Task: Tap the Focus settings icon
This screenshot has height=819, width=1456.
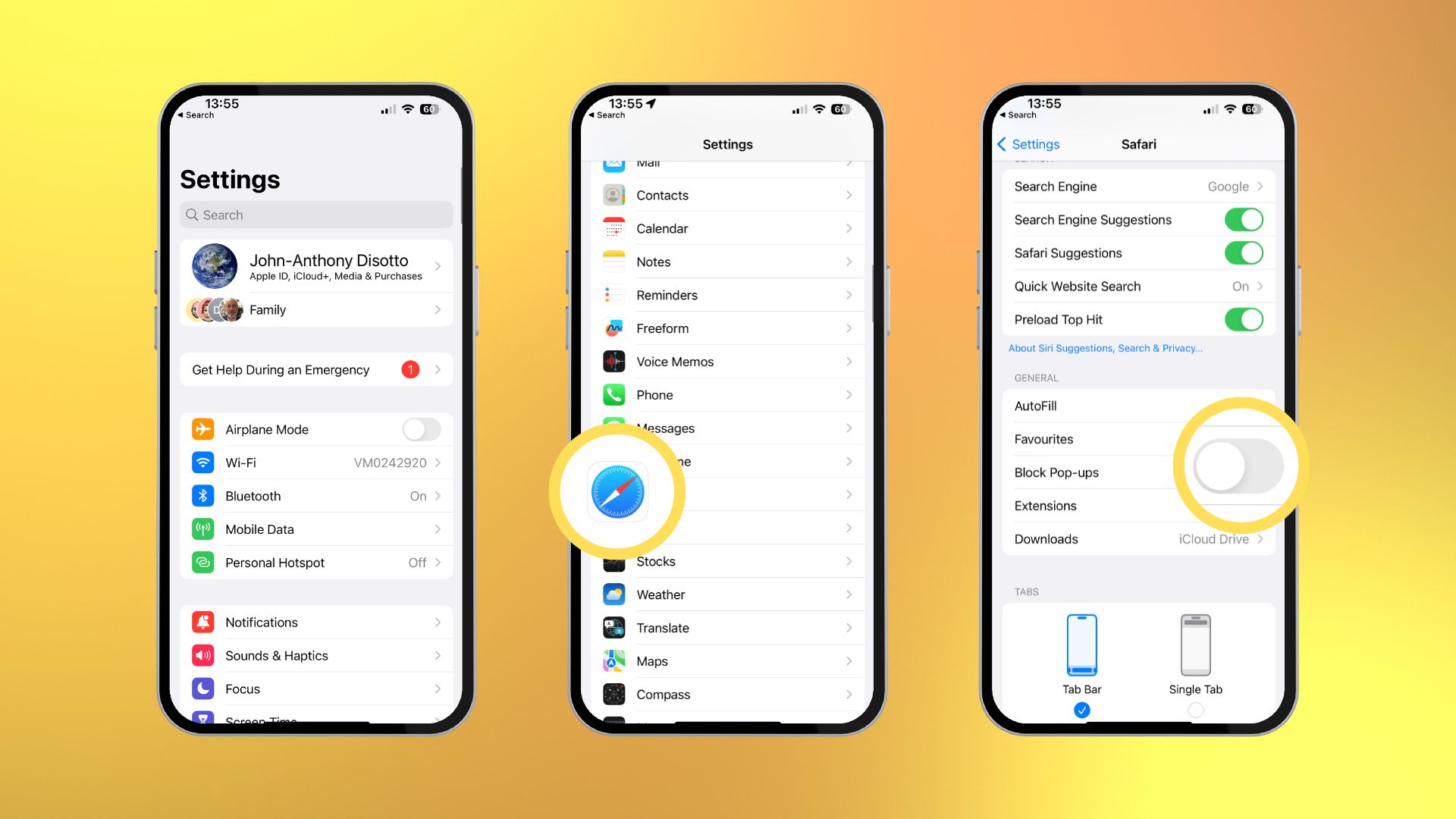Action: point(204,688)
